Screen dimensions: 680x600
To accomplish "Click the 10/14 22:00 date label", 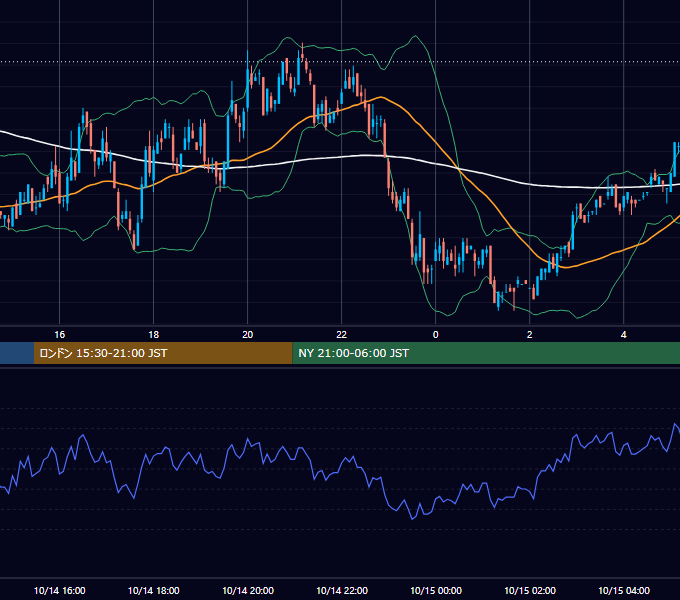I will coord(342,590).
